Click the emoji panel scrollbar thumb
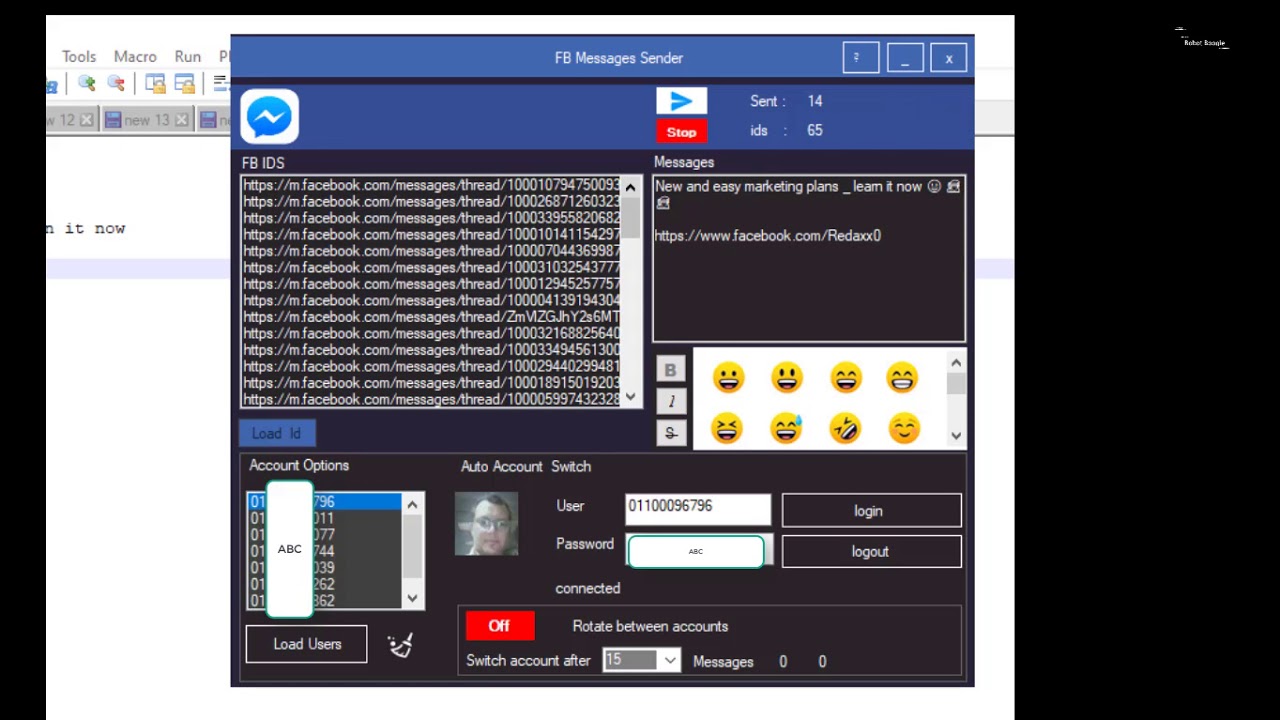Viewport: 1280px width, 720px height. tap(956, 384)
